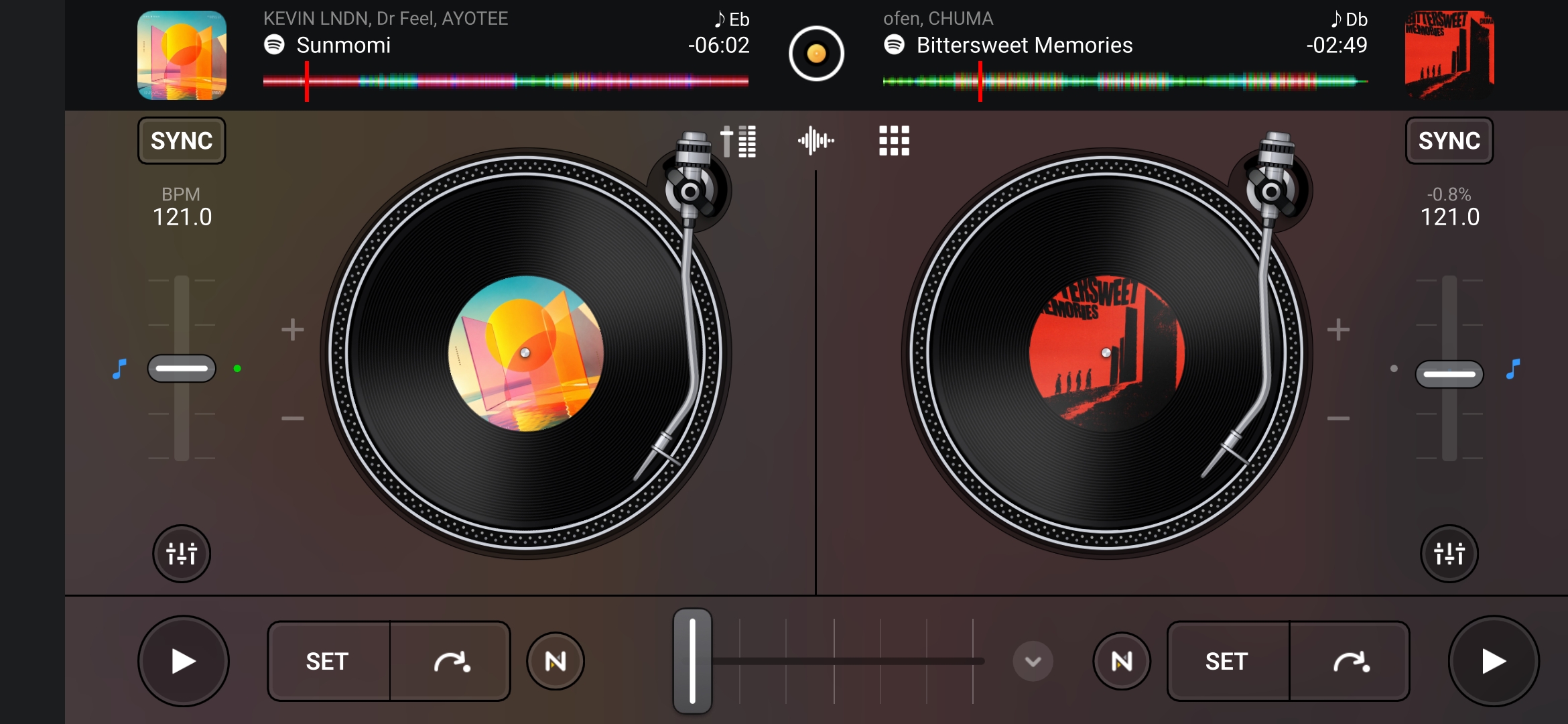Nudge left deck tempo down with minus
This screenshot has height=724, width=1568.
(292, 419)
